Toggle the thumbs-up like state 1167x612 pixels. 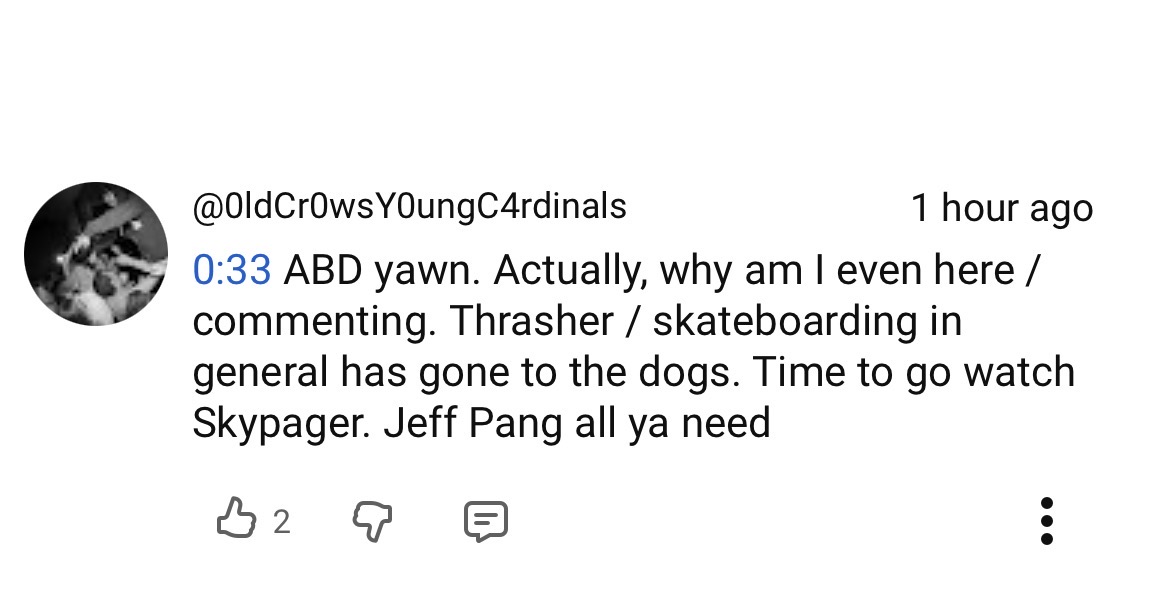pyautogui.click(x=236, y=520)
